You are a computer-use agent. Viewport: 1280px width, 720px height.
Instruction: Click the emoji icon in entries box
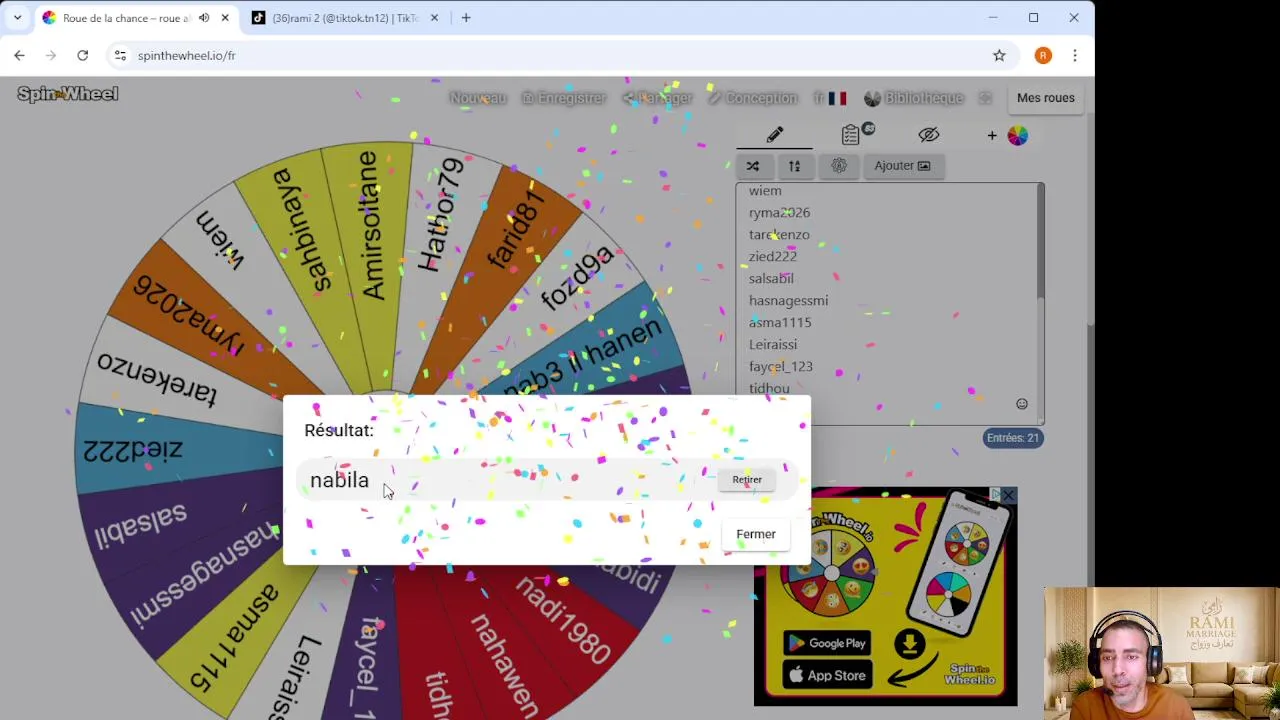tap(1022, 404)
